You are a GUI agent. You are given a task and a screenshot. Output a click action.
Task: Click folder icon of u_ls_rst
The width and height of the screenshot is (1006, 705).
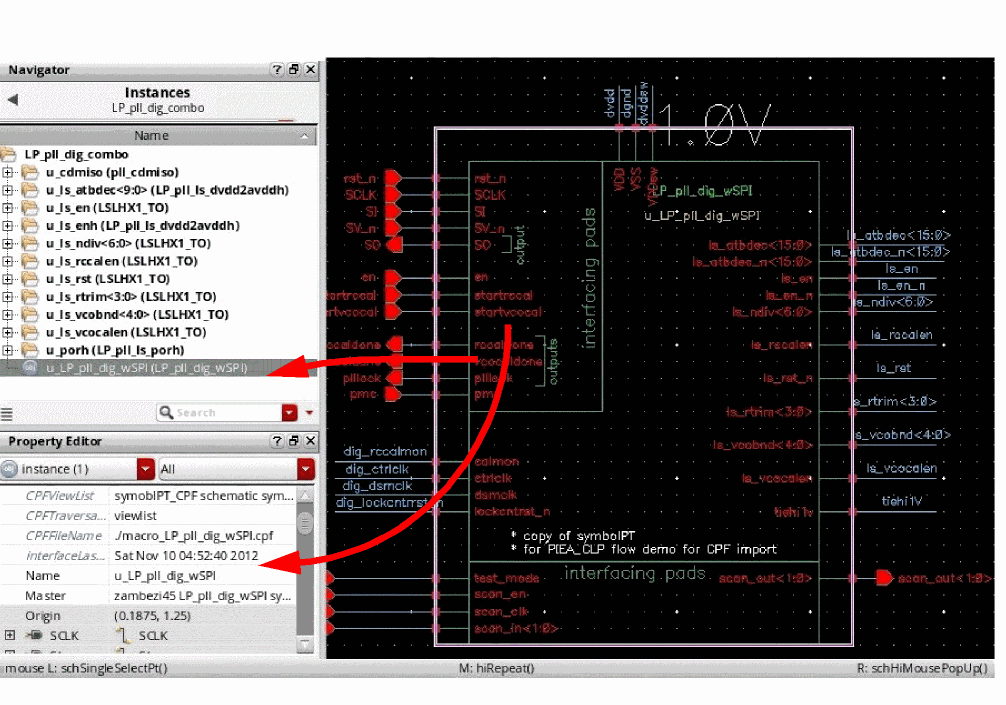tap(30, 279)
